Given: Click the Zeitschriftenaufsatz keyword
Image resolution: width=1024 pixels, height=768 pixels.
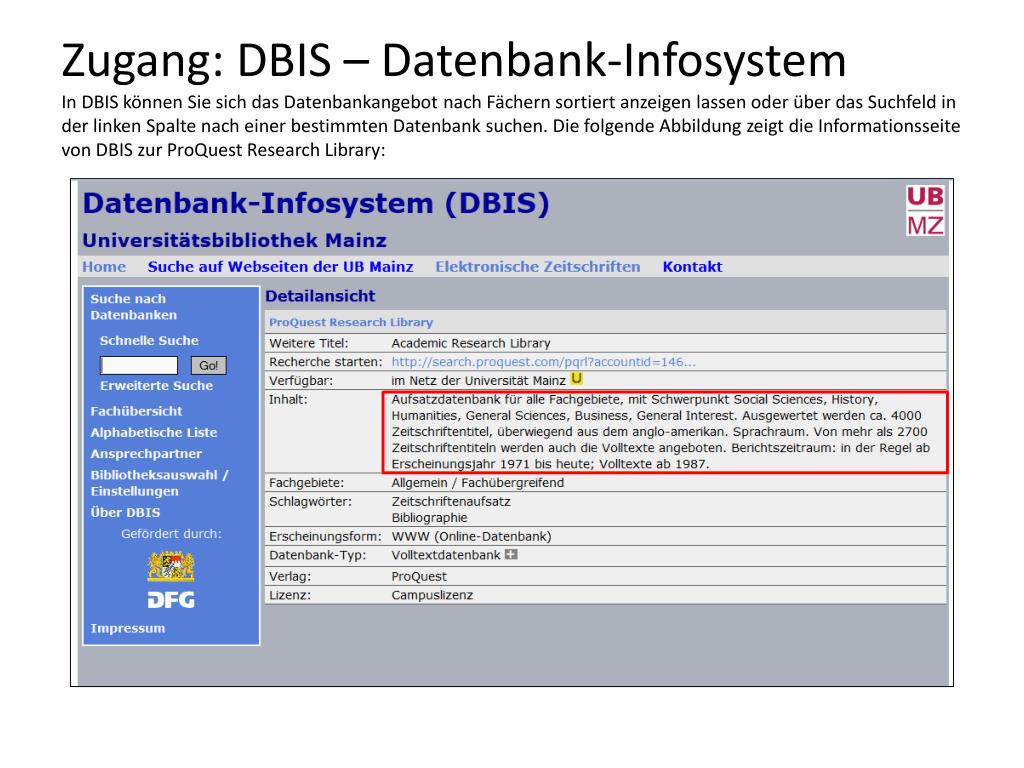Looking at the screenshot, I should click(x=451, y=502).
